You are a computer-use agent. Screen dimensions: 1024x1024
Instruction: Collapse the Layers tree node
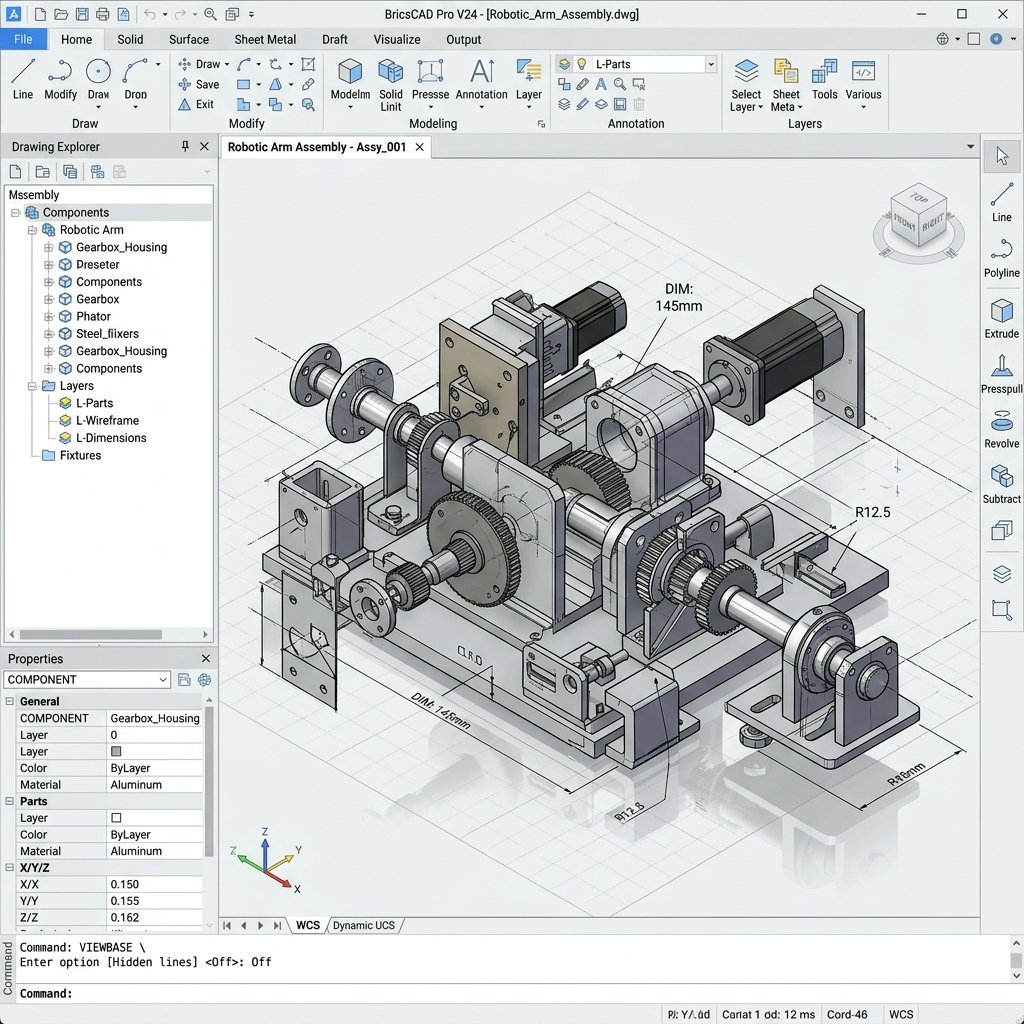pyautogui.click(x=32, y=386)
